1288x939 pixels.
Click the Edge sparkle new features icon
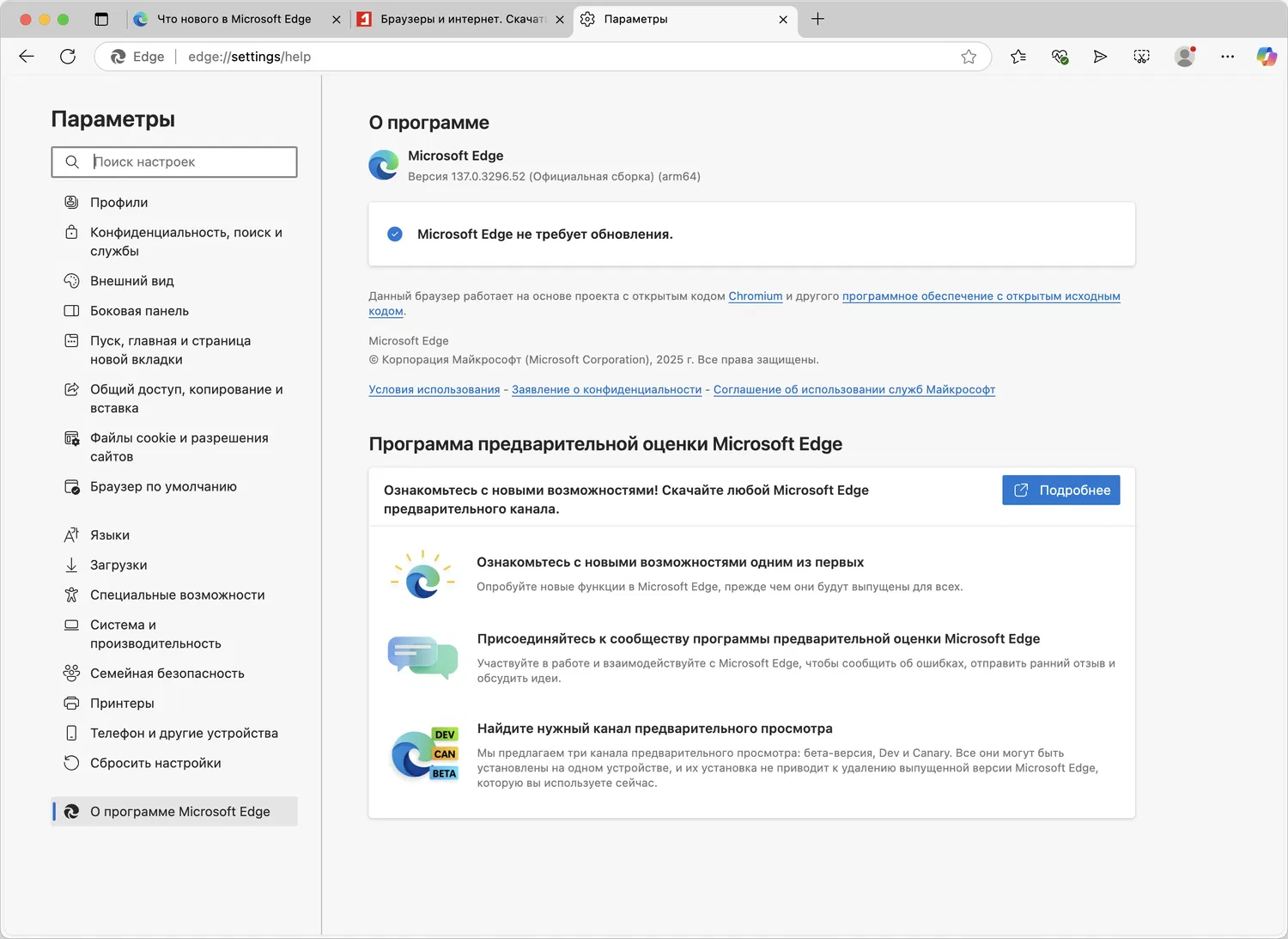(x=422, y=576)
